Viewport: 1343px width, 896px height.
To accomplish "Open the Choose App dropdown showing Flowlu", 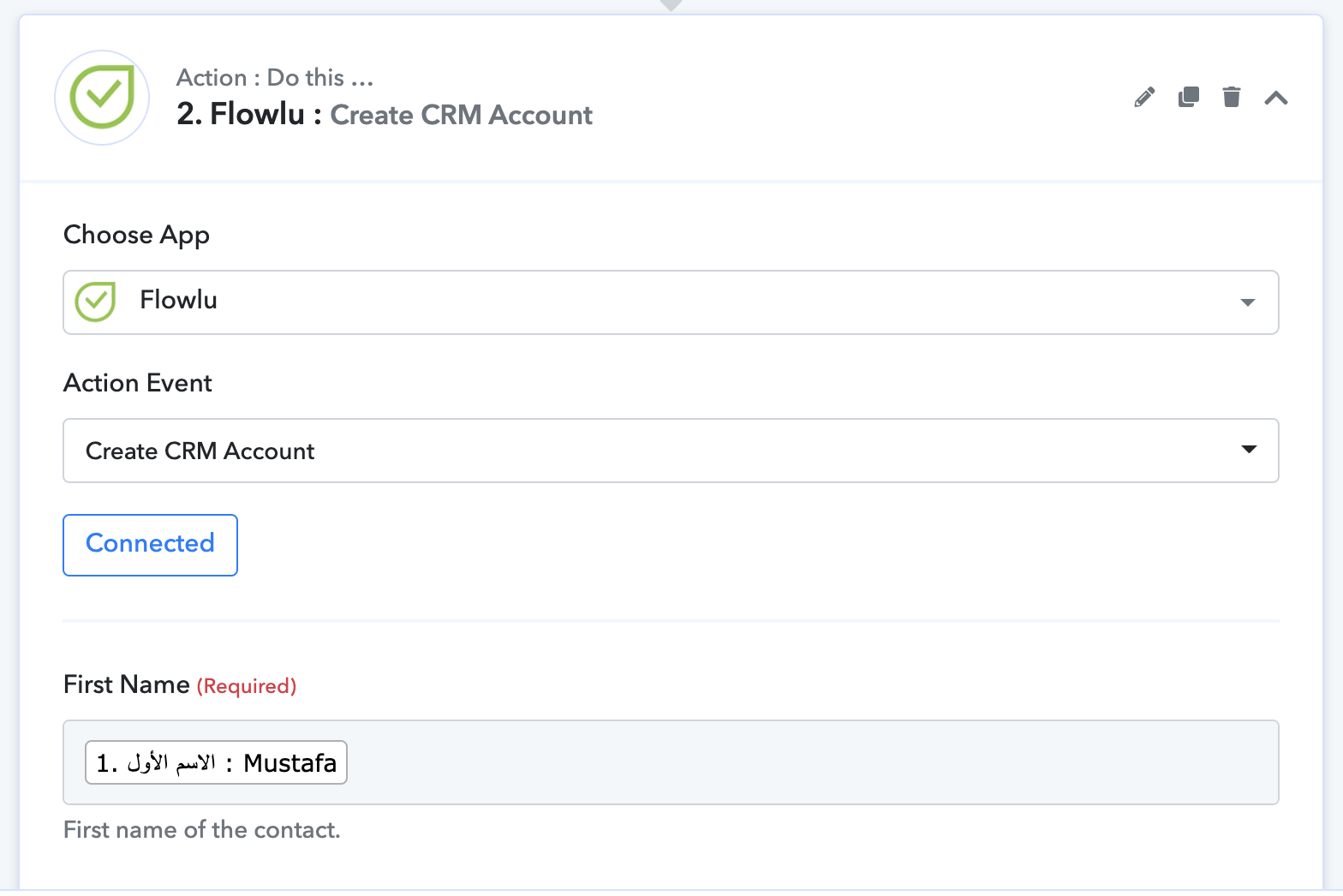I will 671,302.
